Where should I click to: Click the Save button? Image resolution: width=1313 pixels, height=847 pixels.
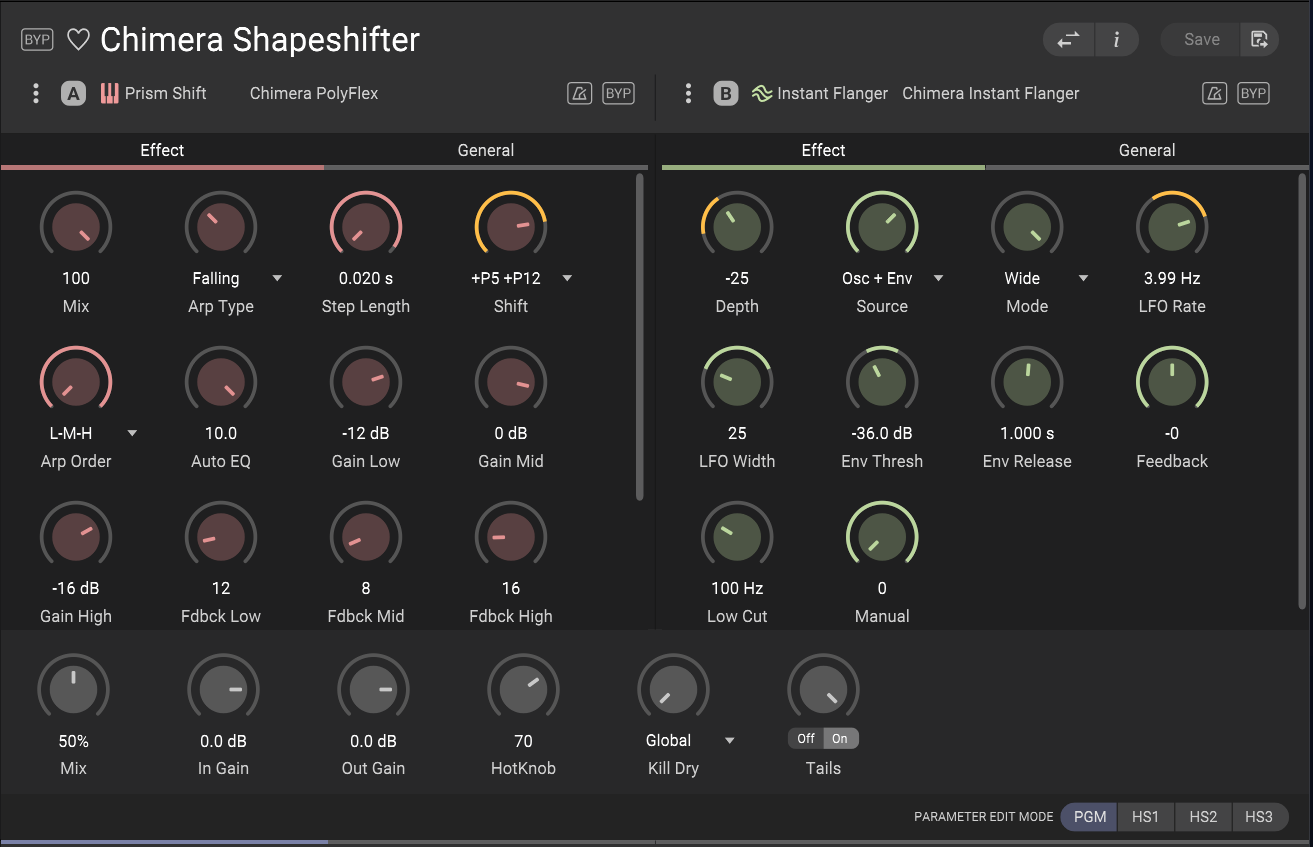(x=1201, y=40)
